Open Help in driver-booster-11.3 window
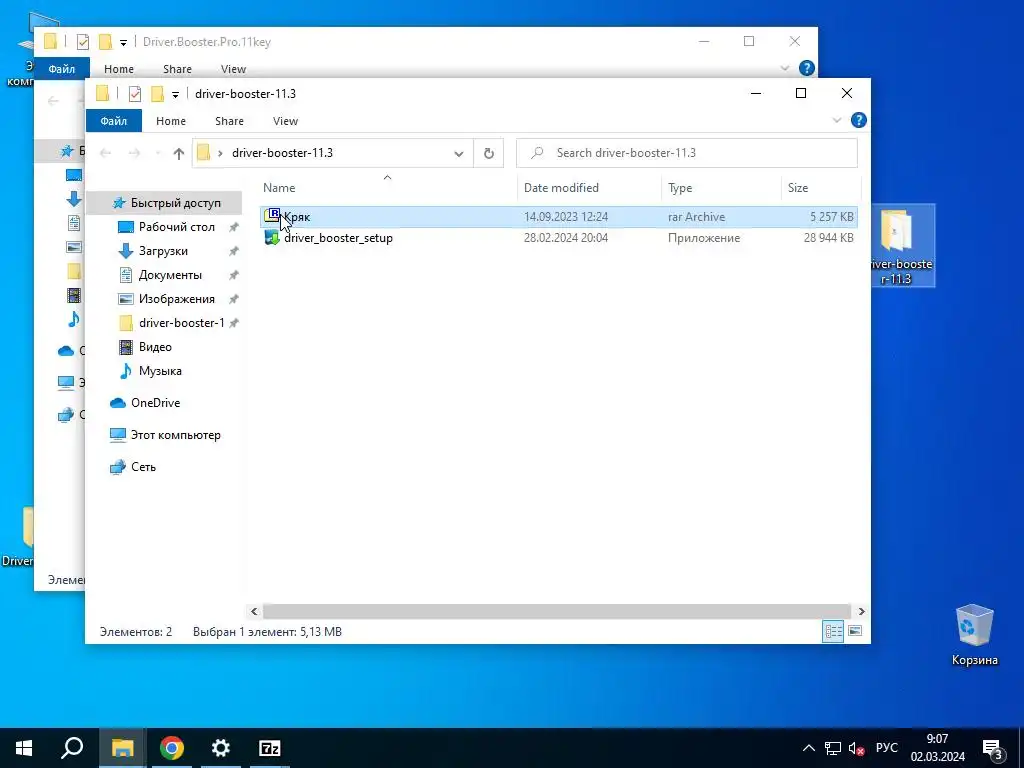The image size is (1024, 768). [859, 120]
